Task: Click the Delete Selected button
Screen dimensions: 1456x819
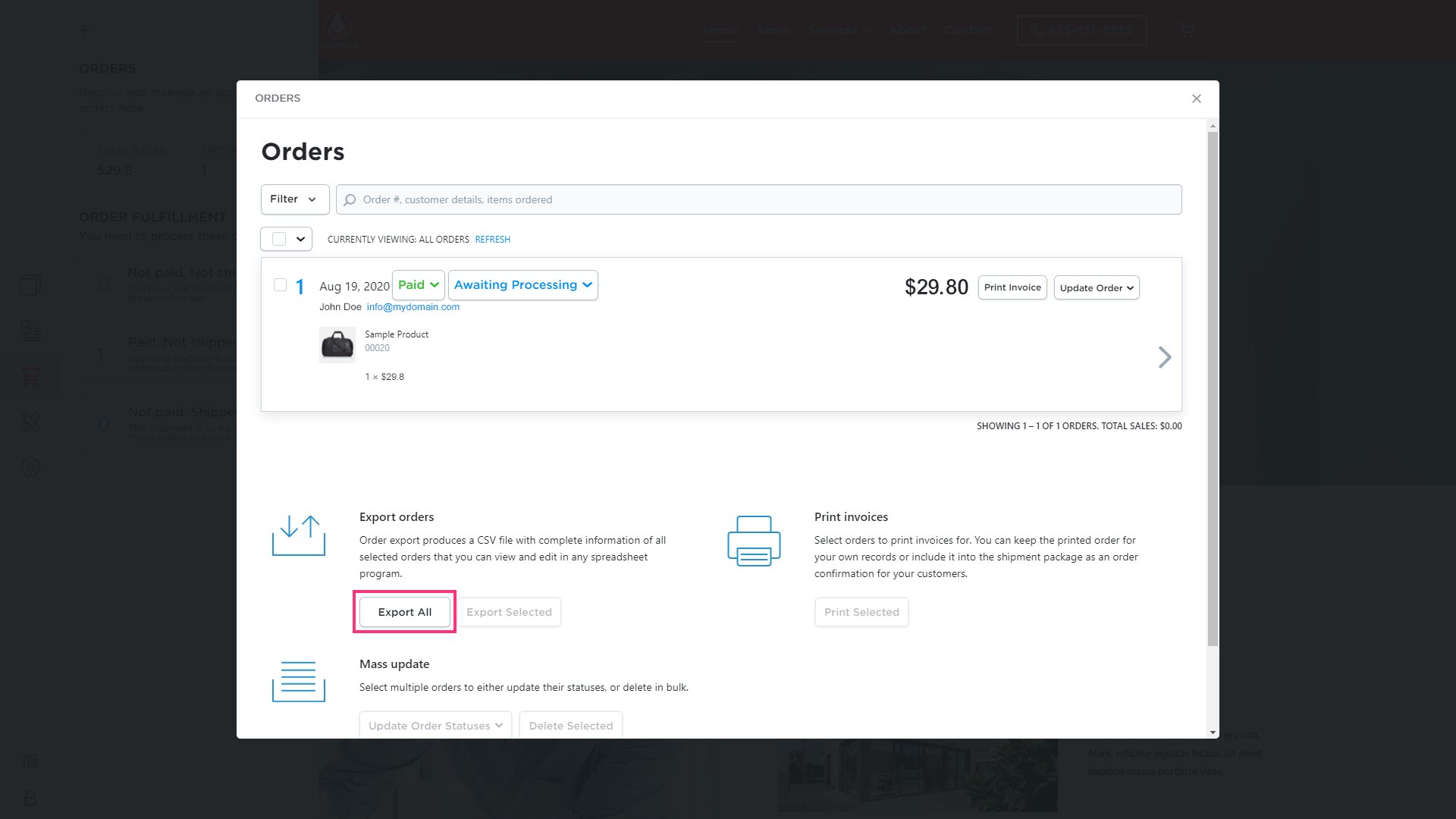Action: [x=571, y=726]
